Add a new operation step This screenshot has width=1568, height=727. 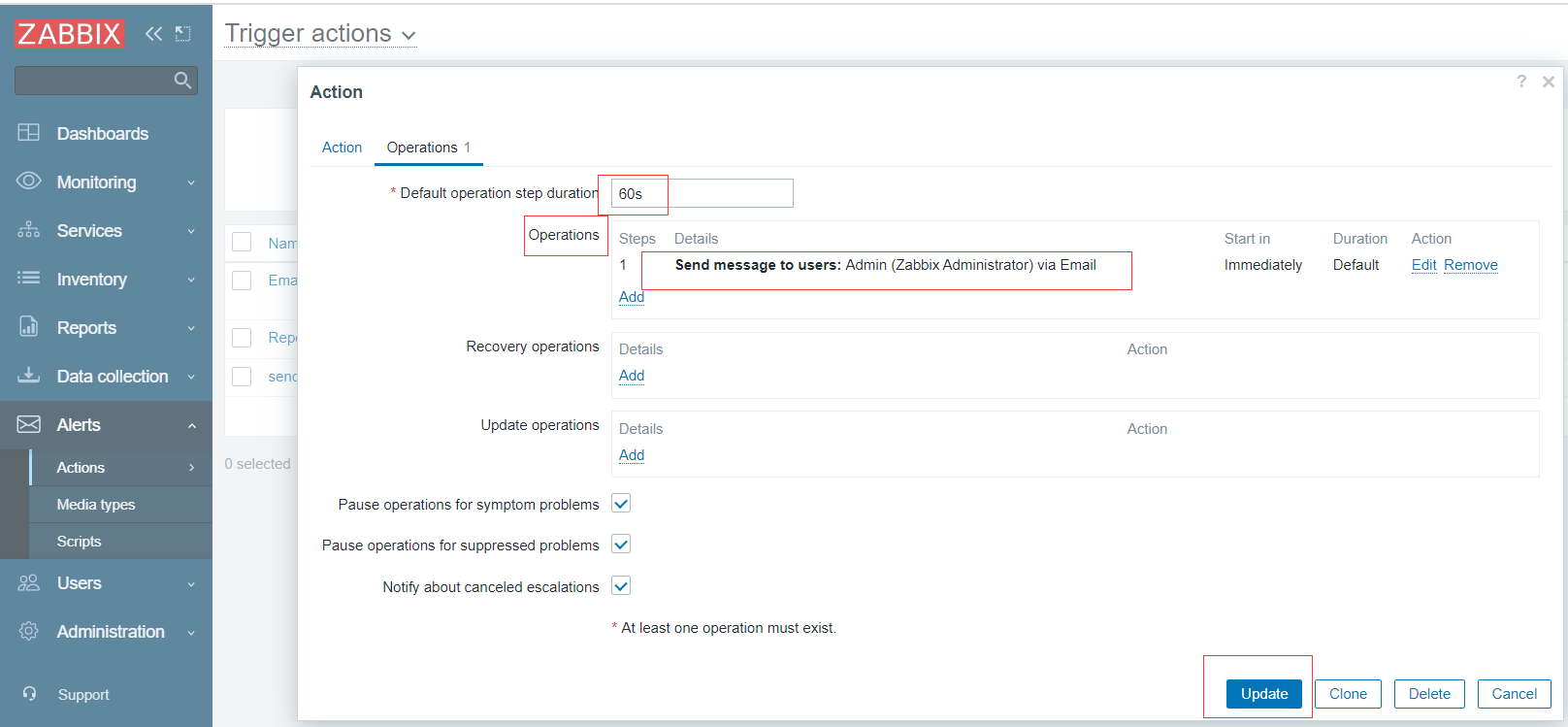point(632,297)
